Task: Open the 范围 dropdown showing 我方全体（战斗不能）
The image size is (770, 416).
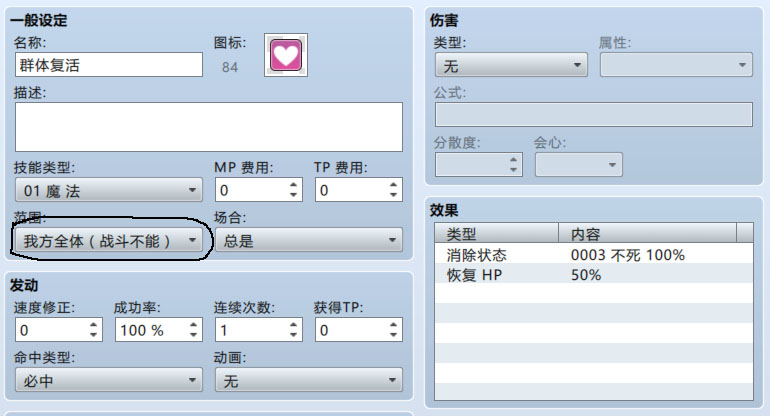Action: tap(109, 240)
